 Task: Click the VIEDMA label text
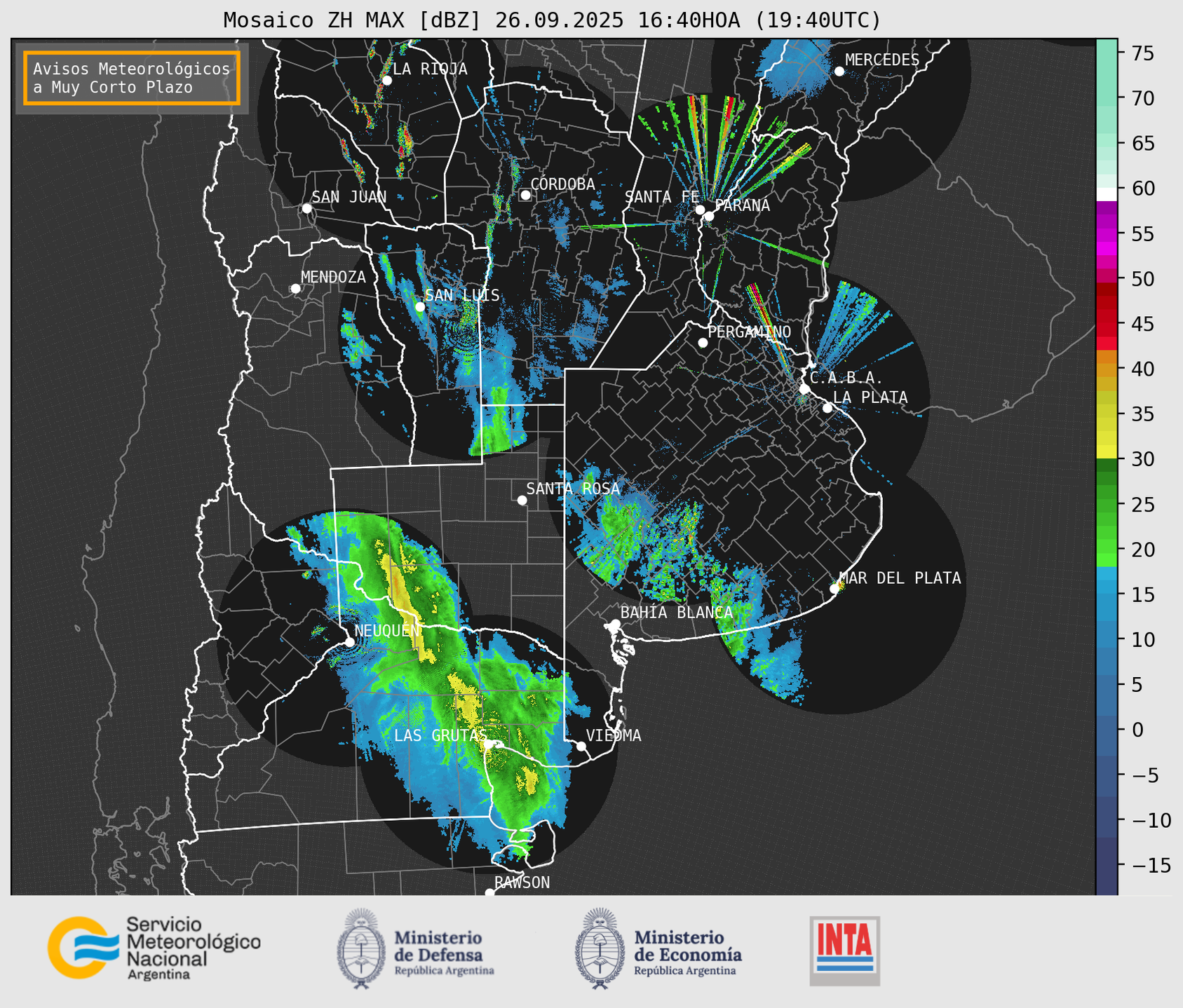click(x=614, y=735)
